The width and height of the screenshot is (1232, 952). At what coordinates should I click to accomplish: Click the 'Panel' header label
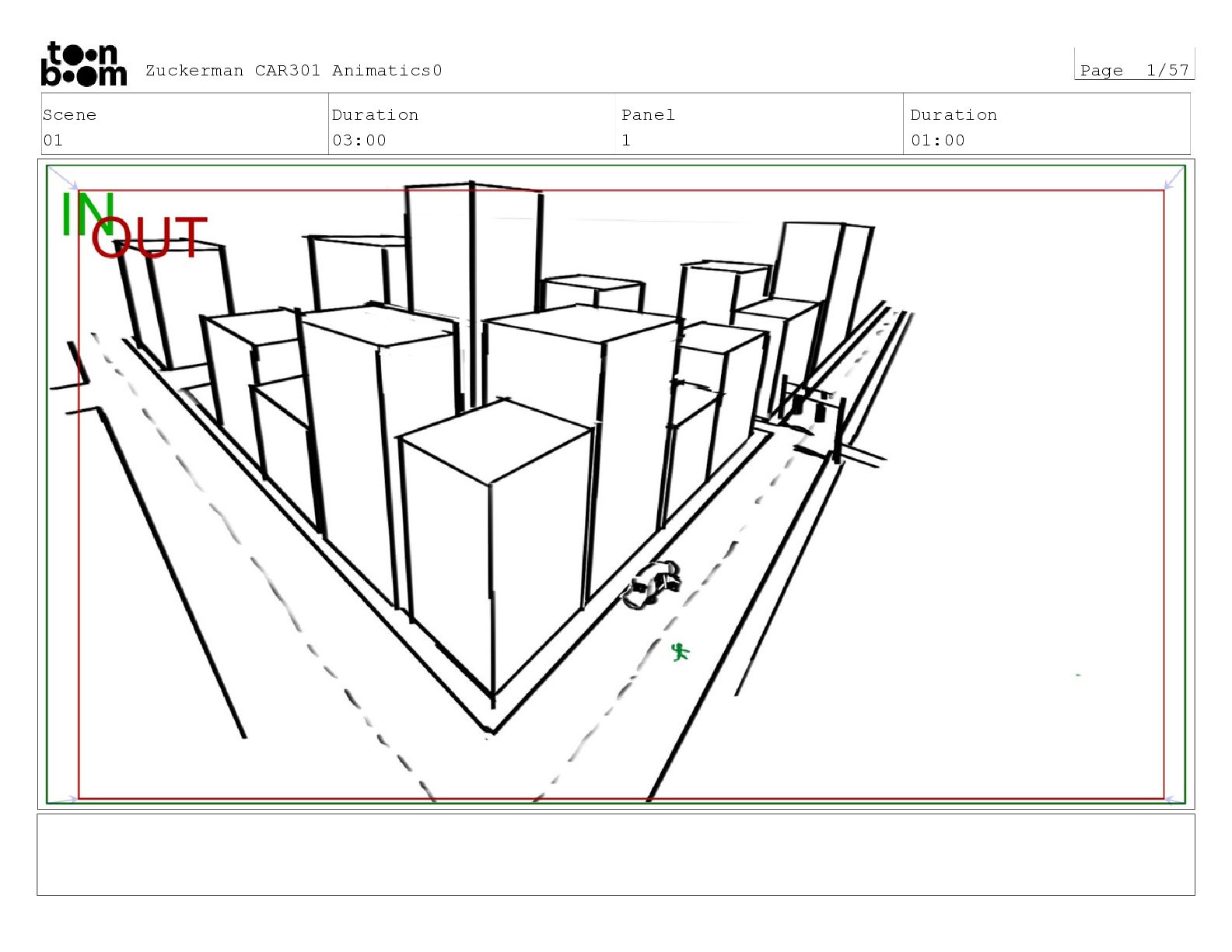648,115
